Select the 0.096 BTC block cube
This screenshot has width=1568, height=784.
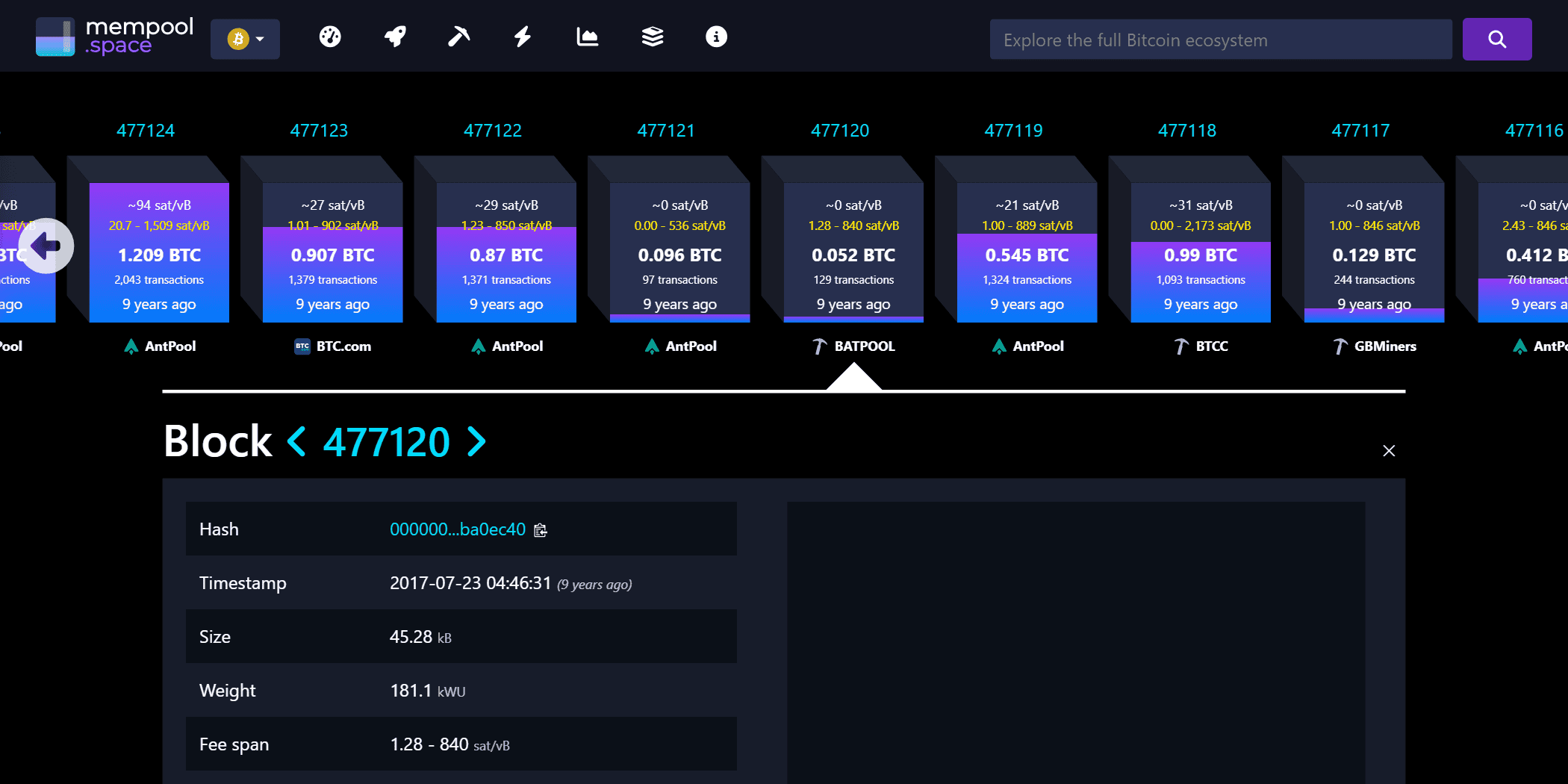pyautogui.click(x=680, y=252)
